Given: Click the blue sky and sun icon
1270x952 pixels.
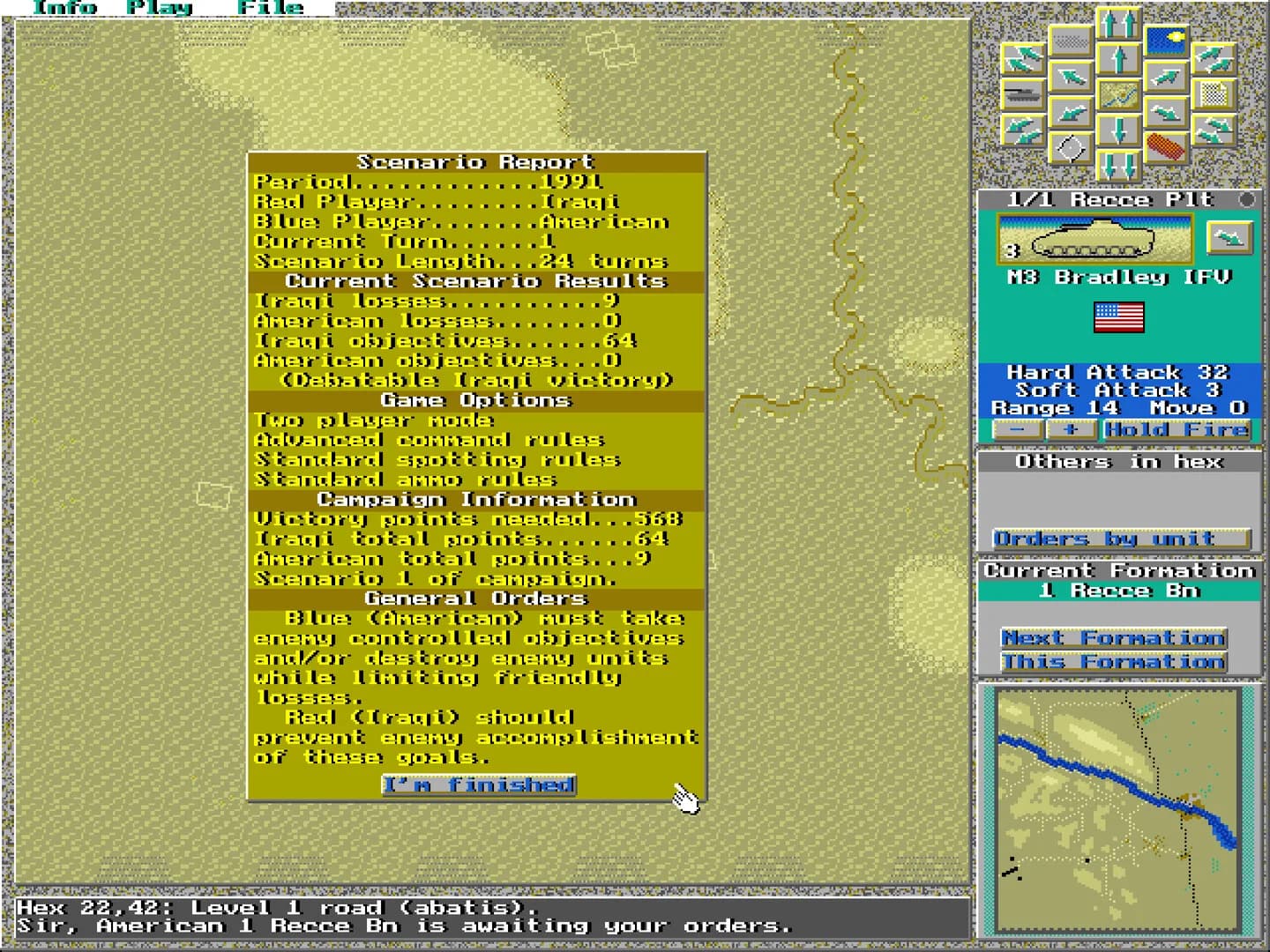Looking at the screenshot, I should [x=1166, y=41].
